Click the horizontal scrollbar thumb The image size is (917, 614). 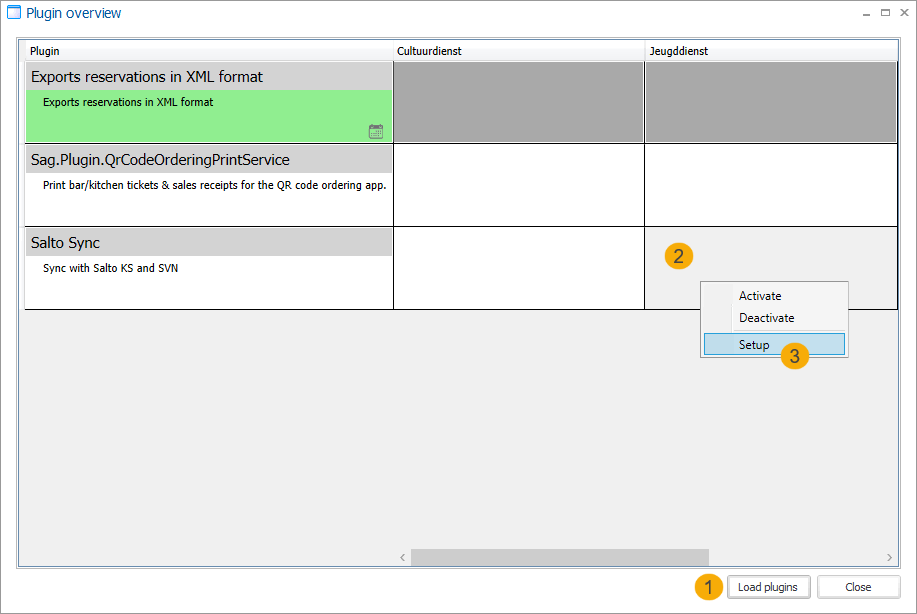point(559,557)
